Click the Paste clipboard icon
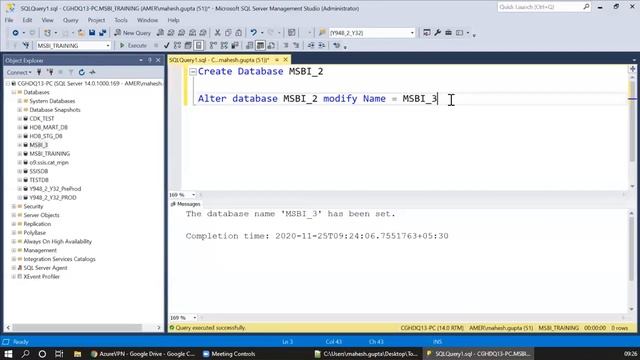 [239, 33]
